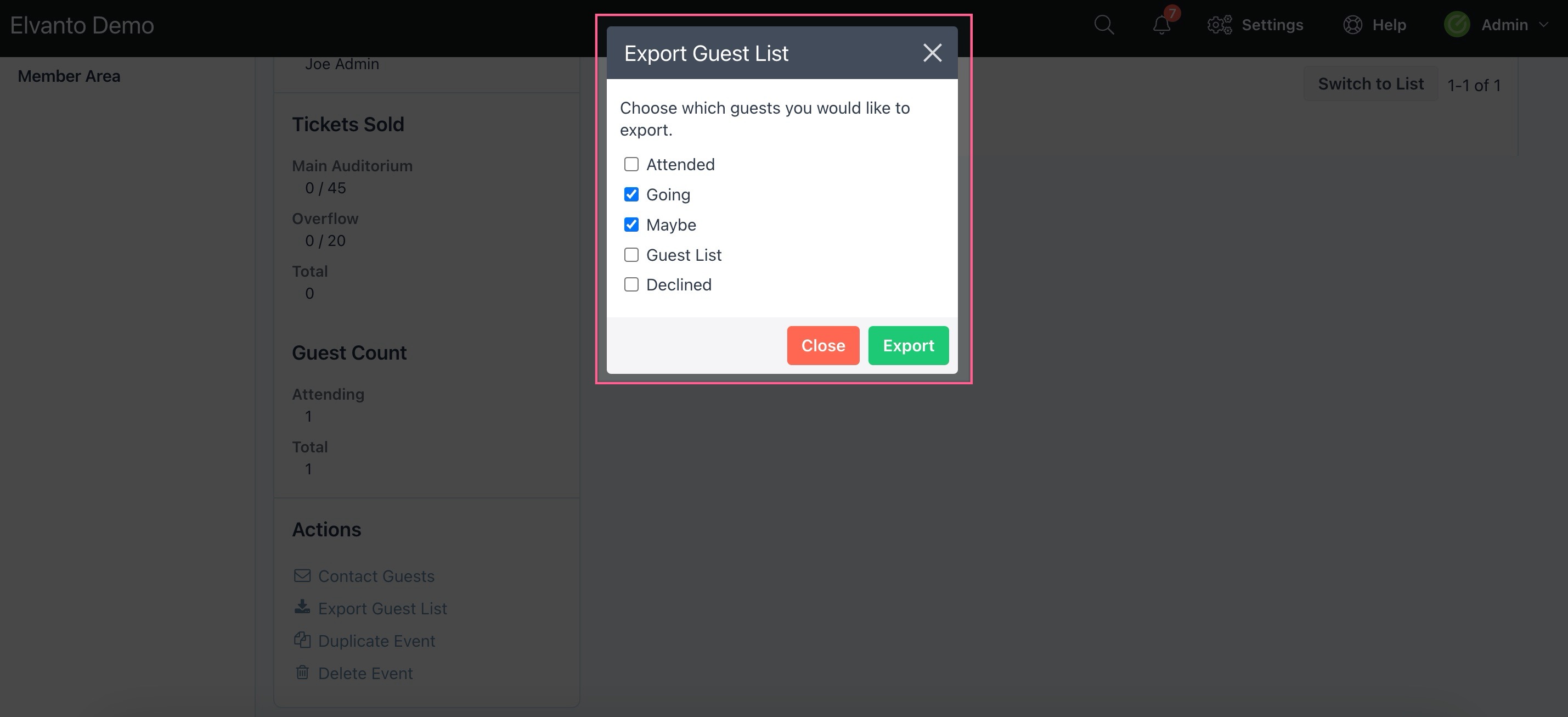1568x717 pixels.
Task: Open the Admin user menu label
Action: pyautogui.click(x=1504, y=25)
